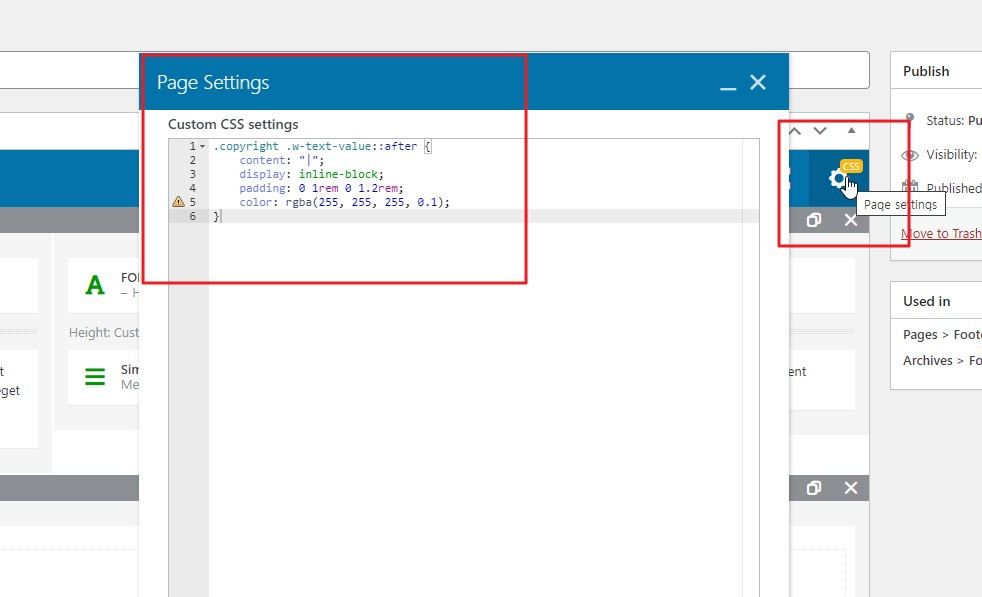
Task: Select the line 2 content property text
Action: (x=282, y=160)
